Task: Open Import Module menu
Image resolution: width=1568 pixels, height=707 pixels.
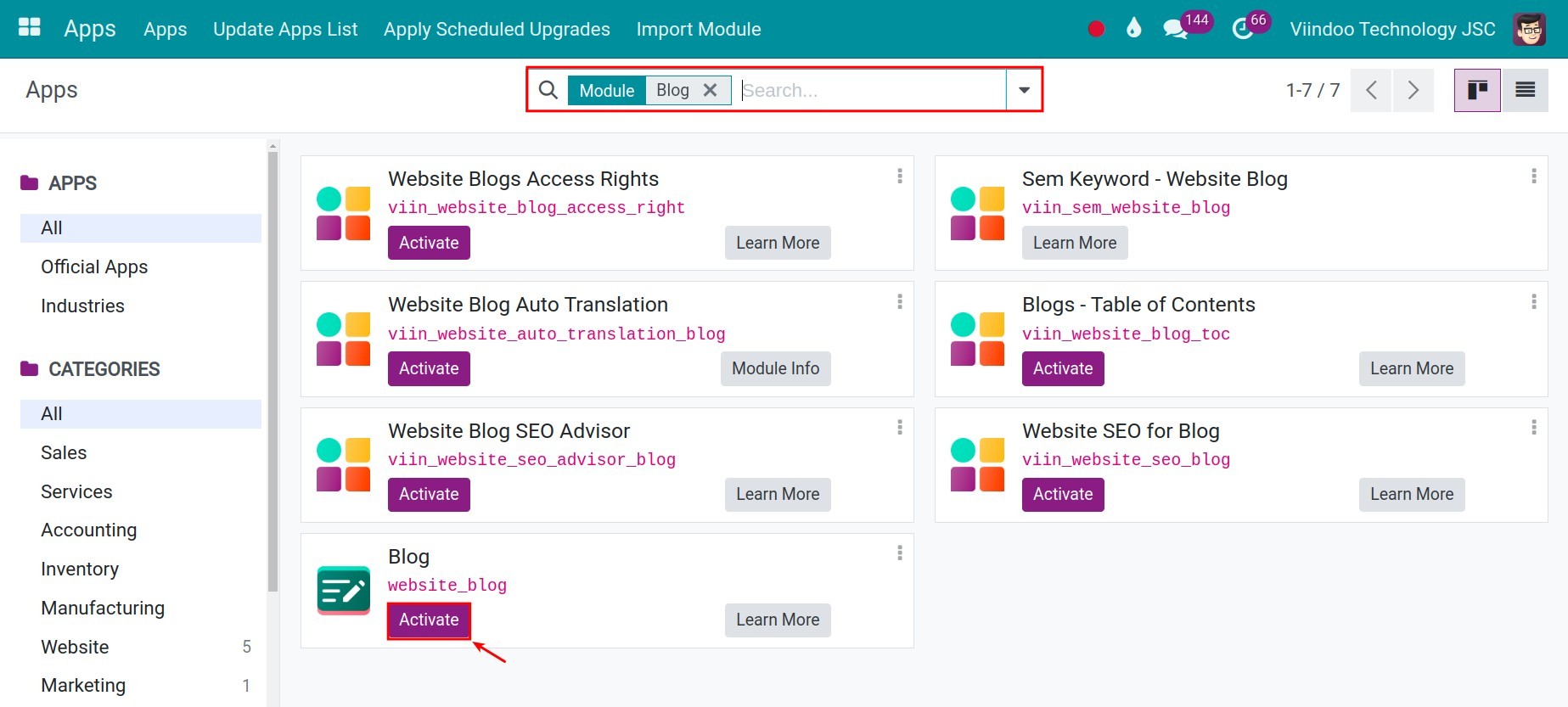Action: pos(699,29)
